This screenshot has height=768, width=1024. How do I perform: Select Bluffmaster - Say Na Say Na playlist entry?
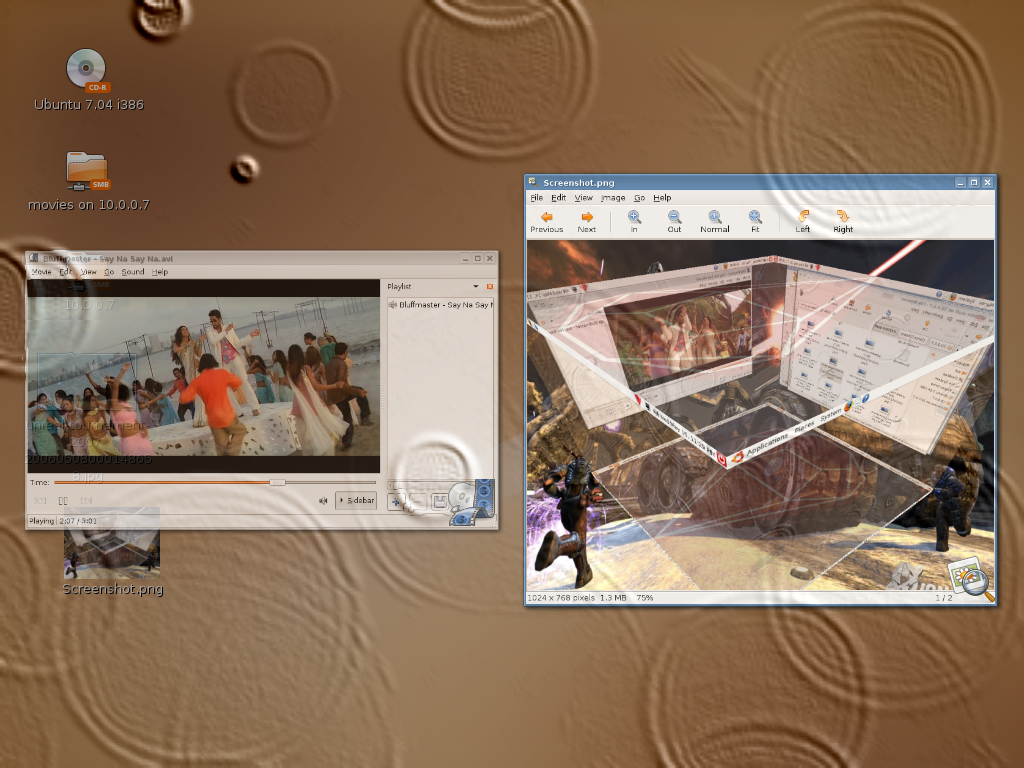pyautogui.click(x=441, y=305)
